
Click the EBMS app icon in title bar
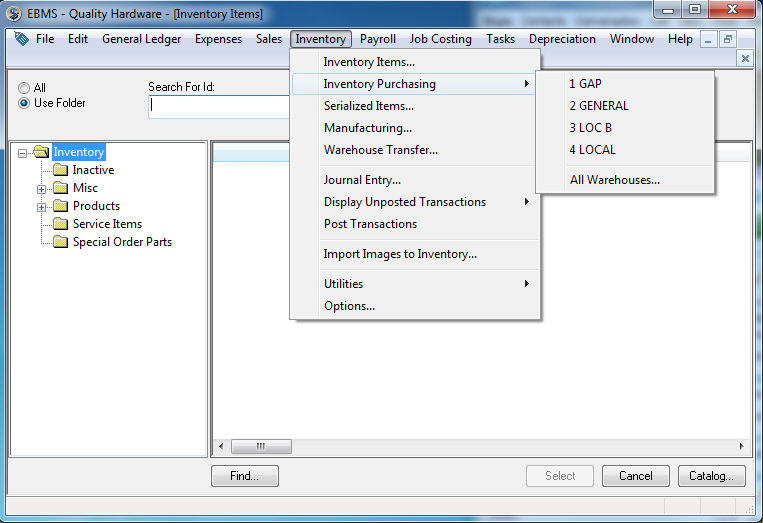13,14
